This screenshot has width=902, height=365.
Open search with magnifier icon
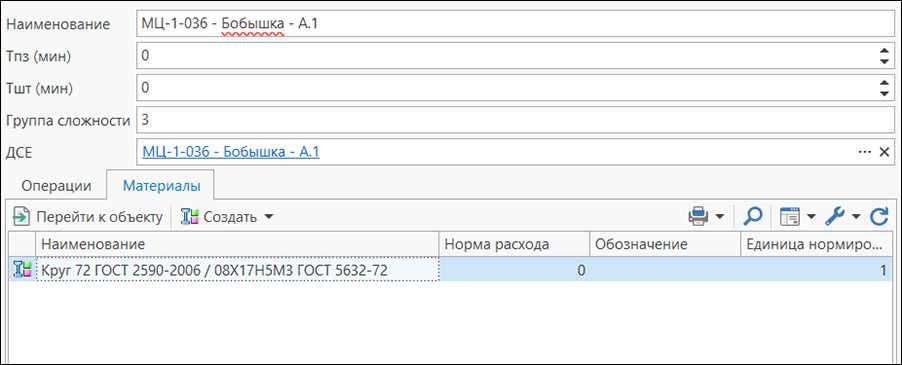[752, 217]
